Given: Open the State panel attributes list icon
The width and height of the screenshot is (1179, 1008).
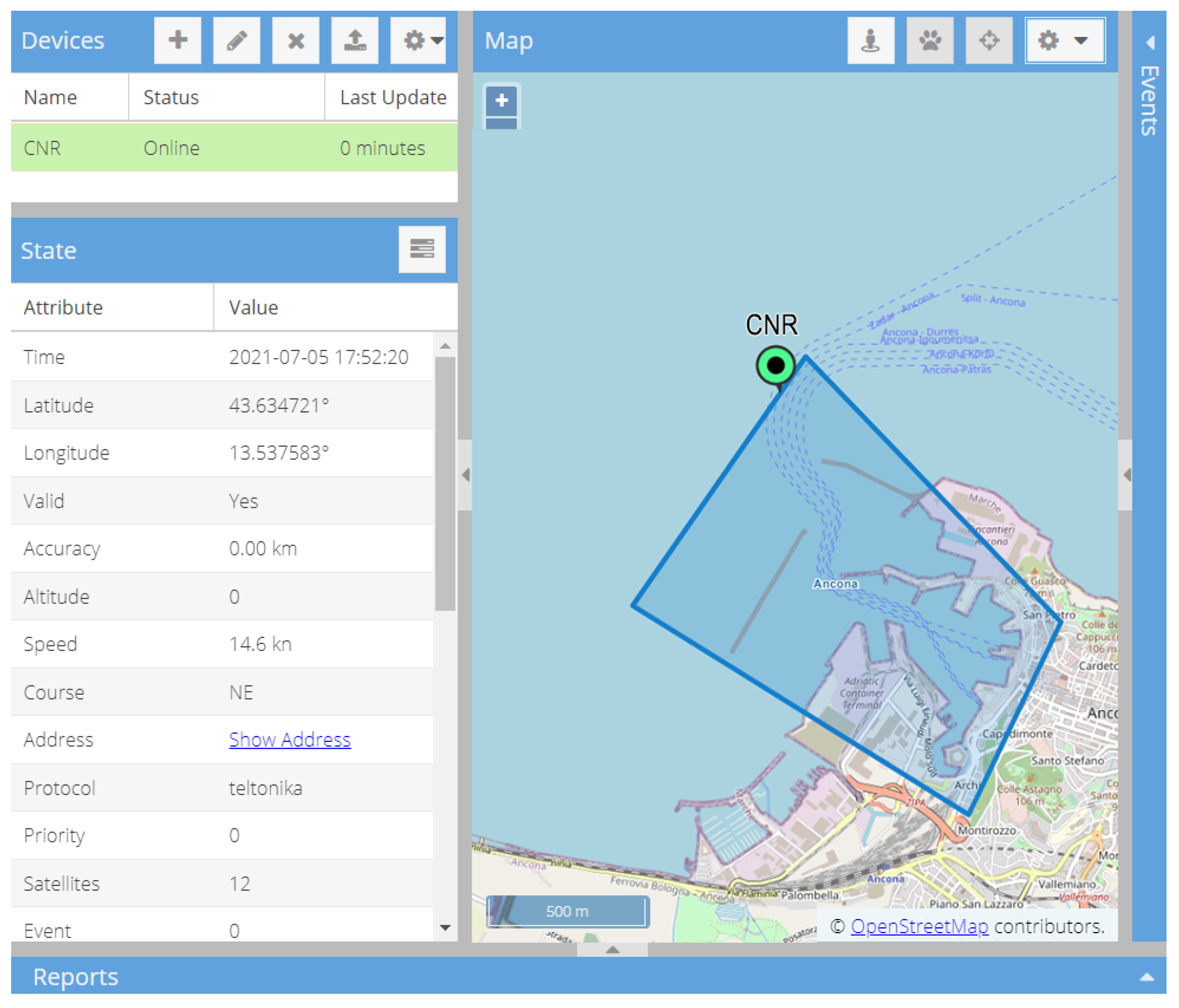Looking at the screenshot, I should click(x=422, y=249).
